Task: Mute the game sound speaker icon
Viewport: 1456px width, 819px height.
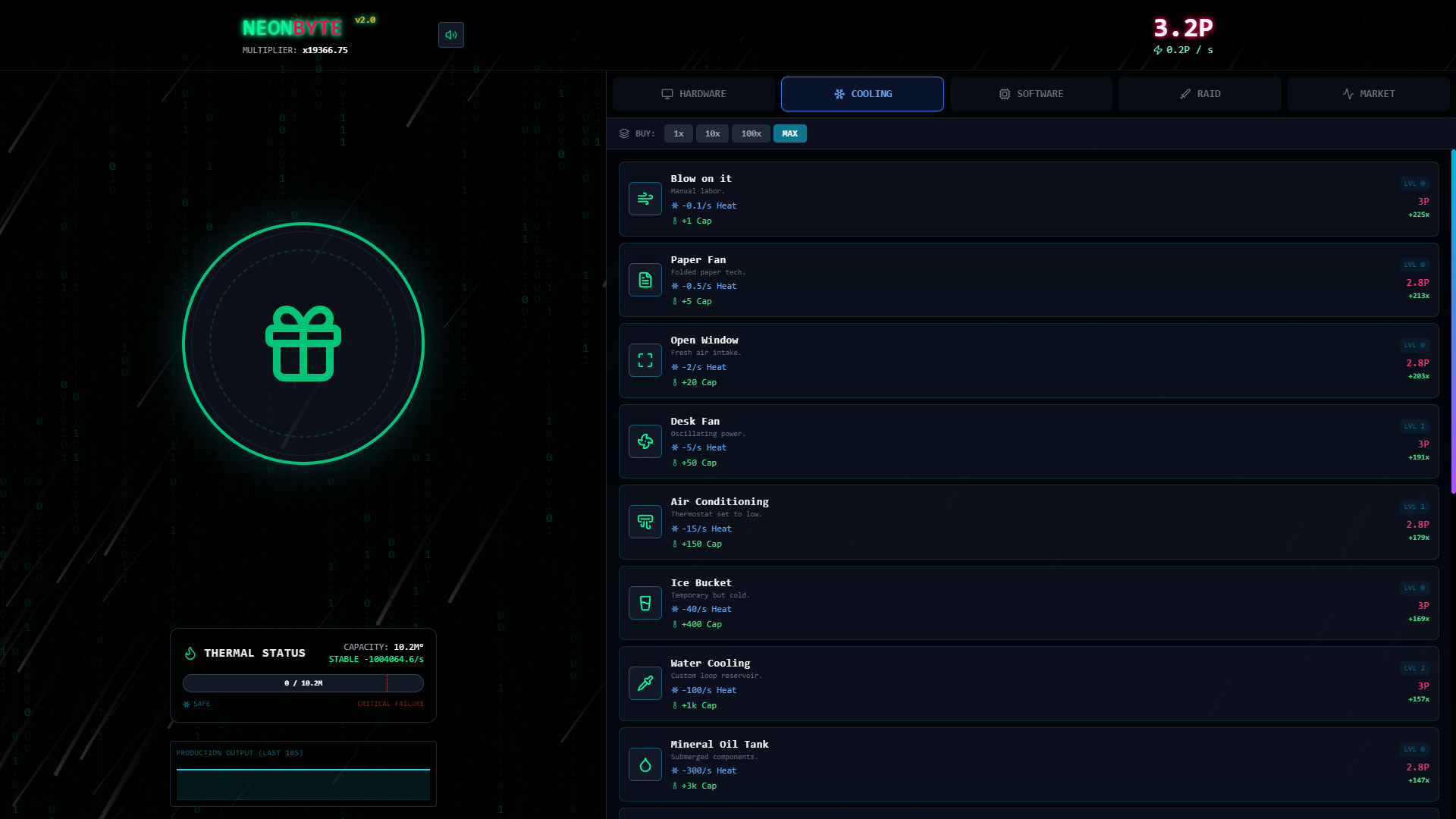Action: (x=450, y=35)
